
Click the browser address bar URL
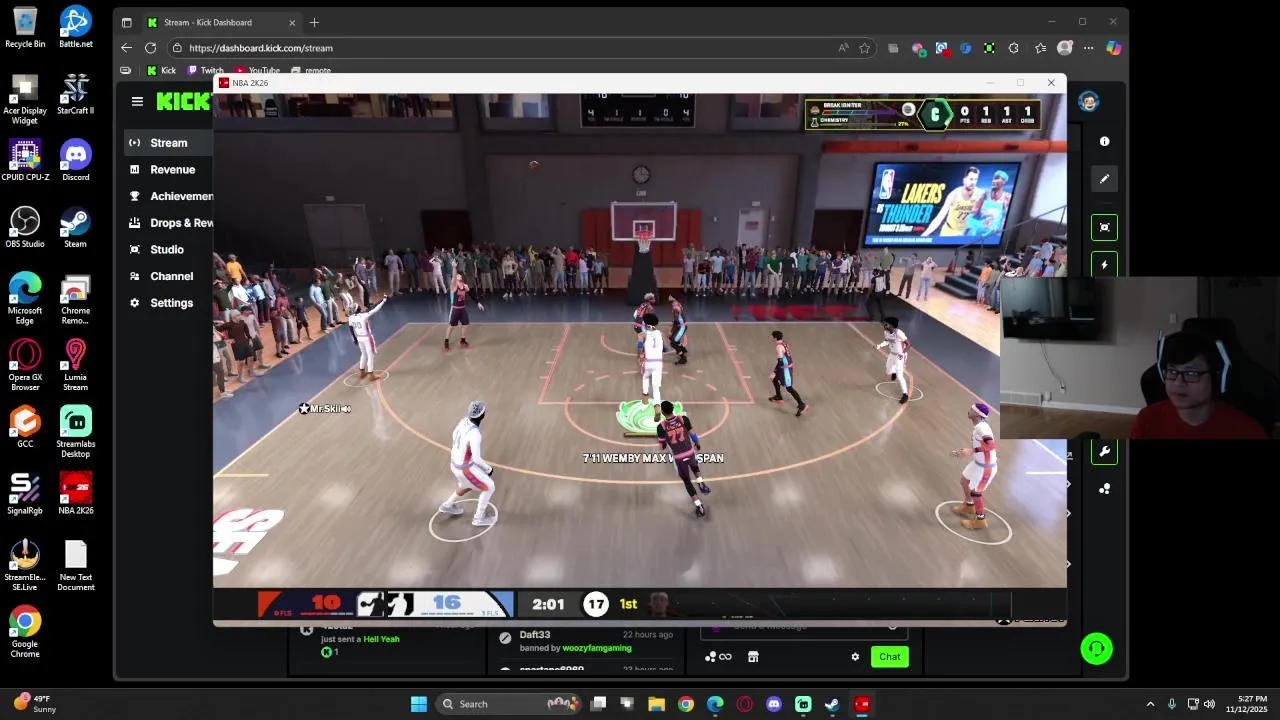point(261,48)
